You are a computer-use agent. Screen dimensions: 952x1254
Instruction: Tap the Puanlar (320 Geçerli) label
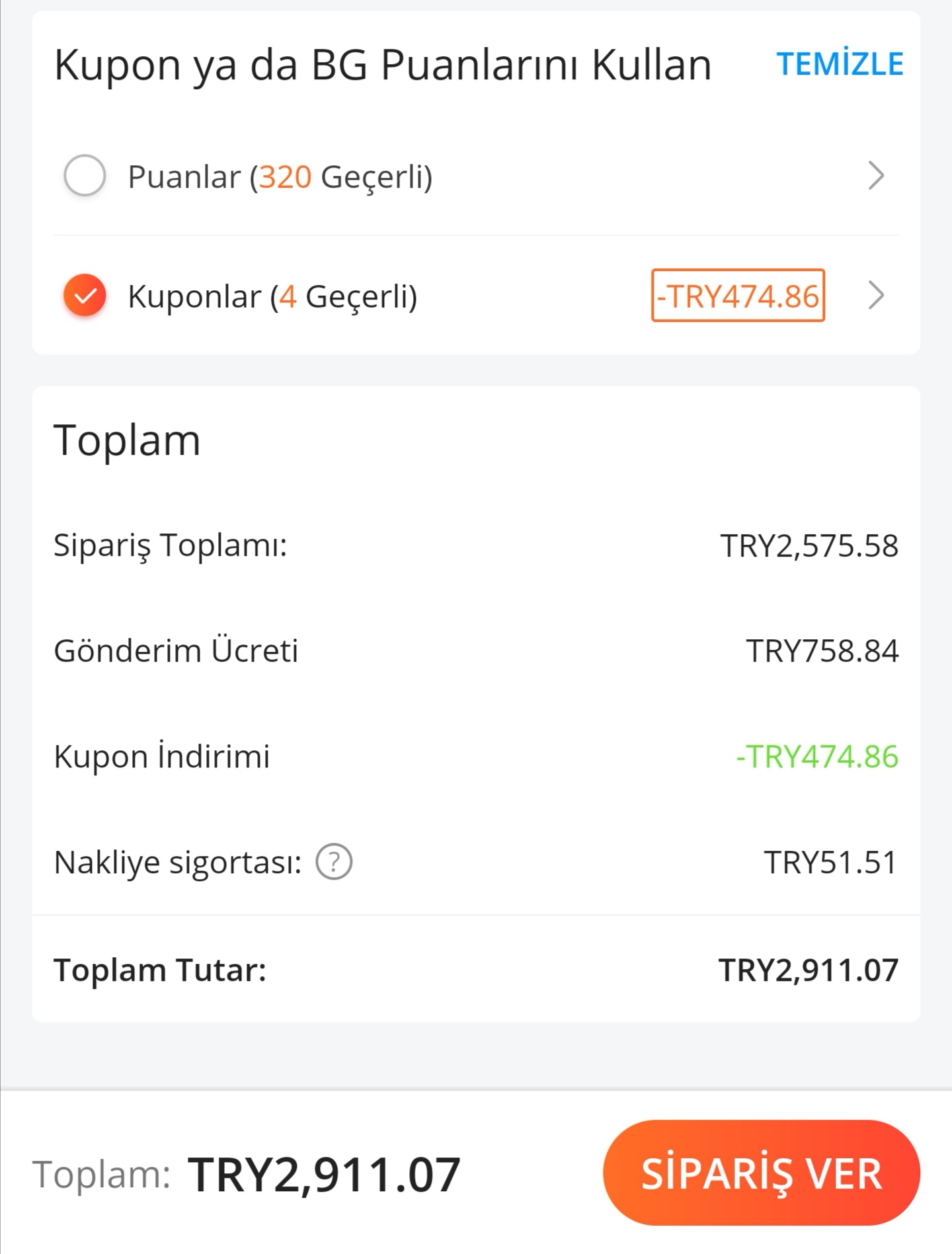tap(280, 176)
